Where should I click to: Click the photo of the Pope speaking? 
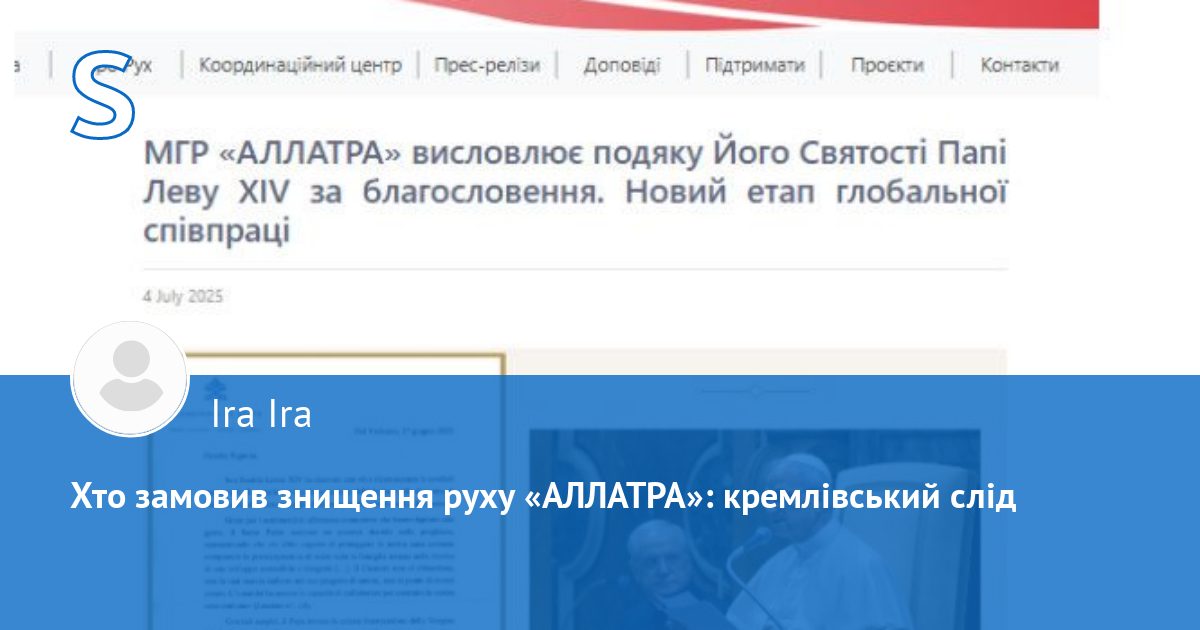point(755,530)
